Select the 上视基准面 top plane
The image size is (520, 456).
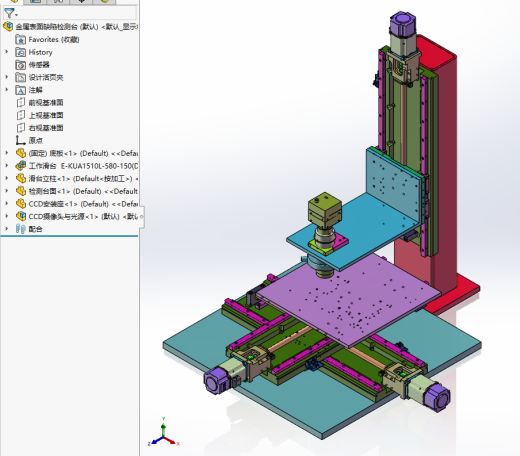[x=46, y=115]
